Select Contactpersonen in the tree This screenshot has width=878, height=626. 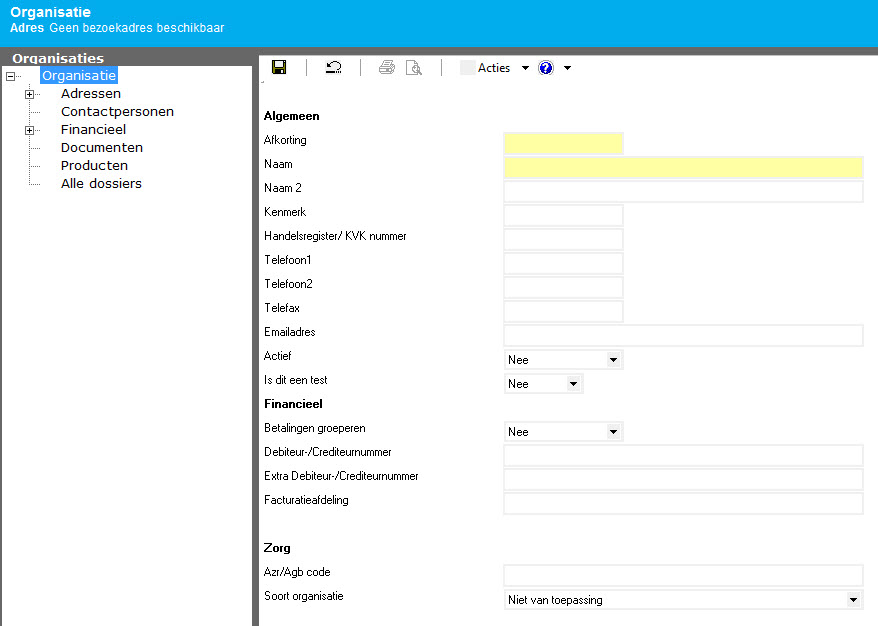[x=117, y=112]
